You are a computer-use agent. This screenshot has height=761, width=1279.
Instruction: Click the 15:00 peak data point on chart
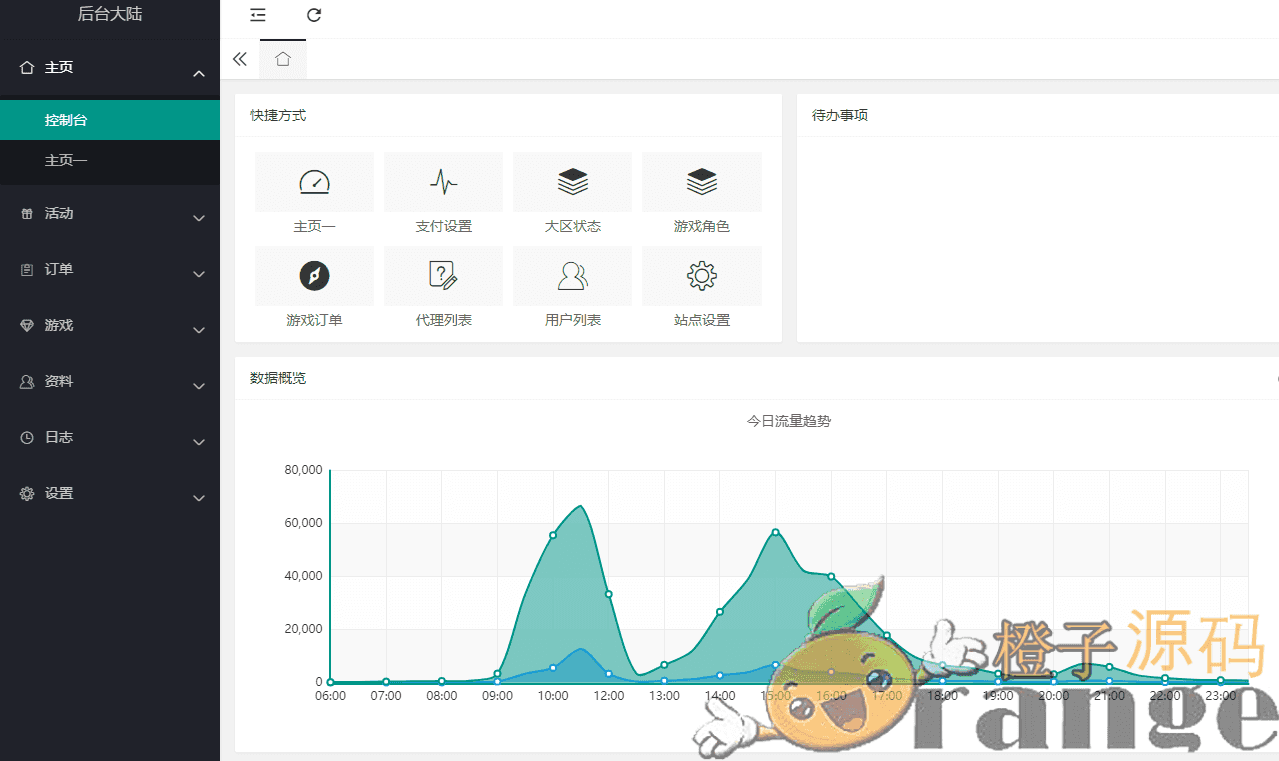(x=775, y=532)
